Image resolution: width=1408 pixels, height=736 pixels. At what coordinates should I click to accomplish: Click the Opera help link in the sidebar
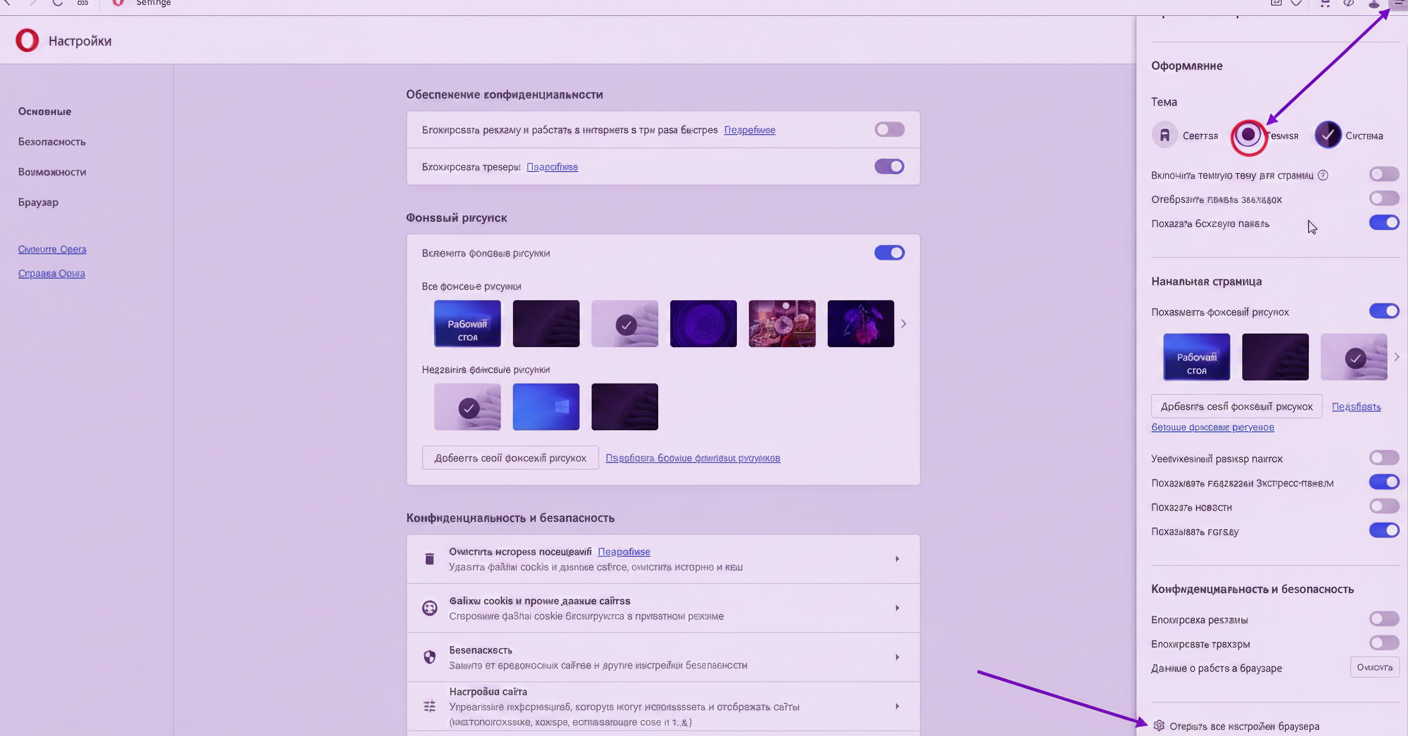pyautogui.click(x=51, y=273)
